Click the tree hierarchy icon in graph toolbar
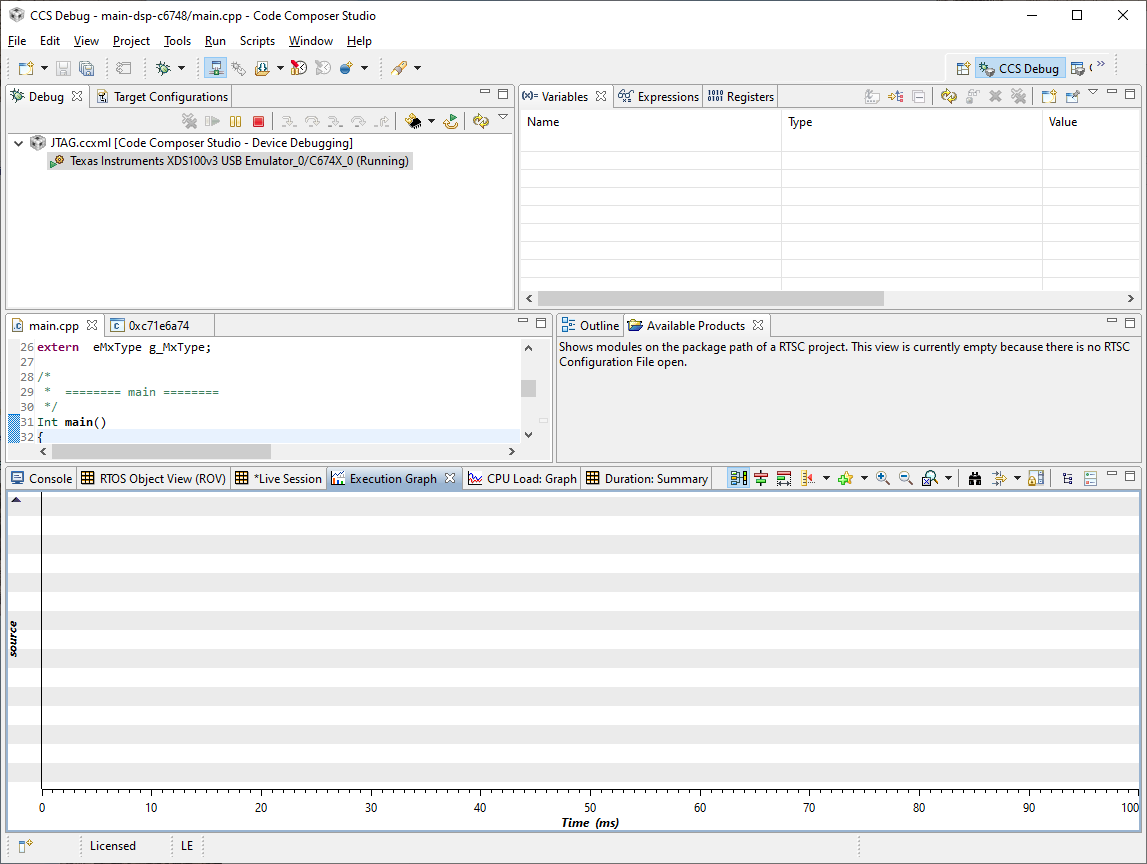1147x864 pixels. [1068, 478]
